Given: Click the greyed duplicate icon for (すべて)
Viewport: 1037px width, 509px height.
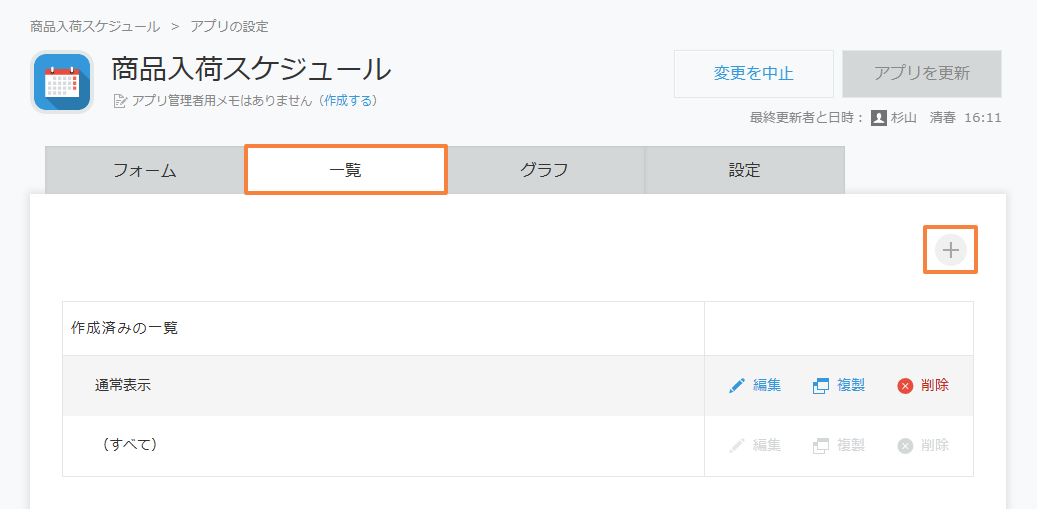Looking at the screenshot, I should [821, 446].
